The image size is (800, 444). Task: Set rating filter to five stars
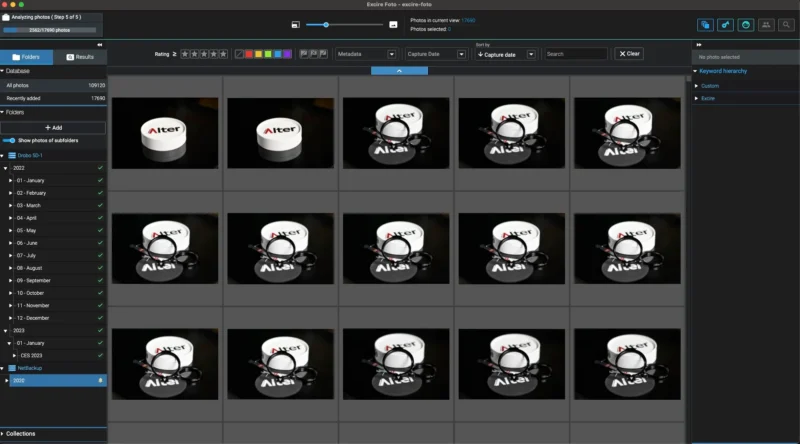pos(223,54)
